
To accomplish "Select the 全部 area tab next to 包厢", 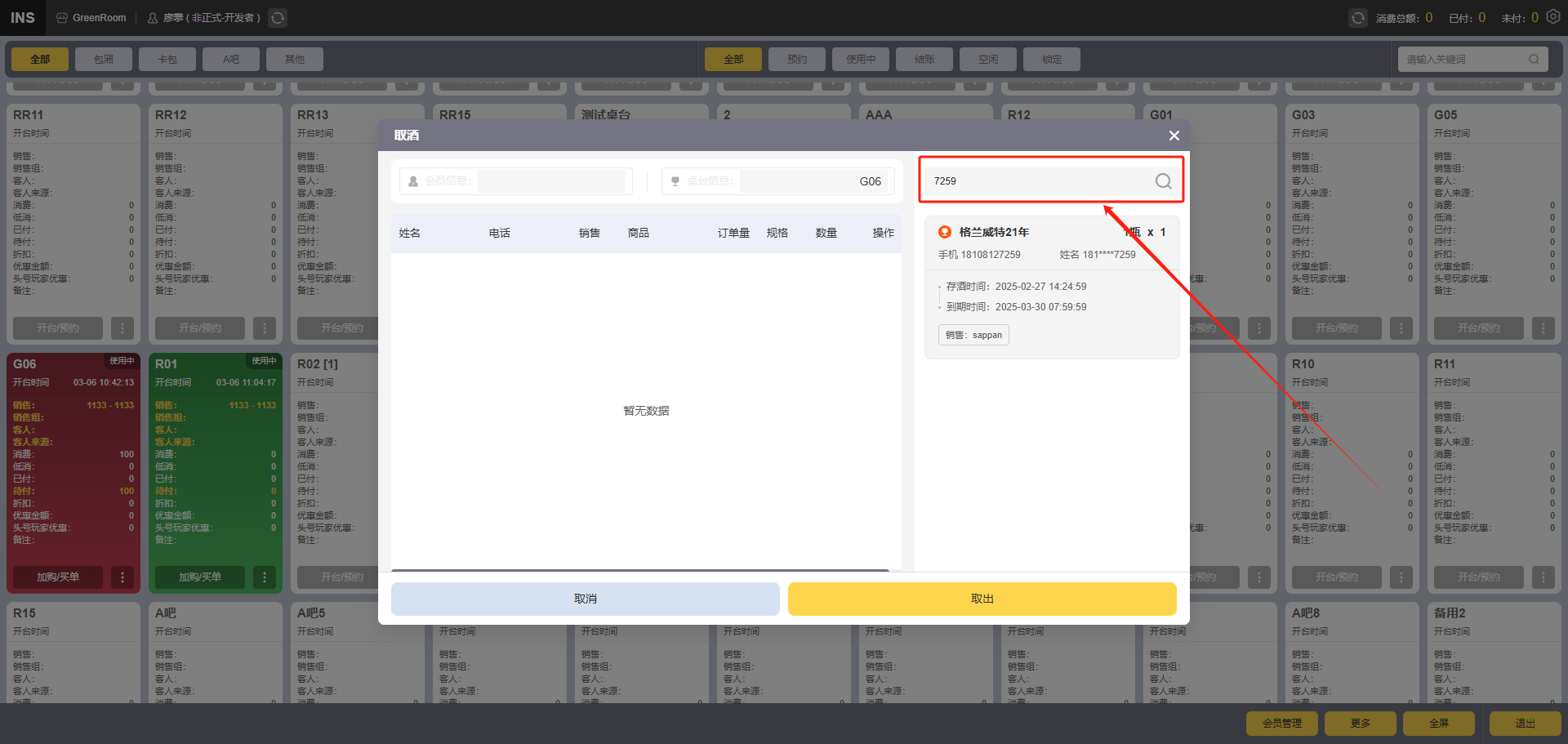I will (x=40, y=59).
